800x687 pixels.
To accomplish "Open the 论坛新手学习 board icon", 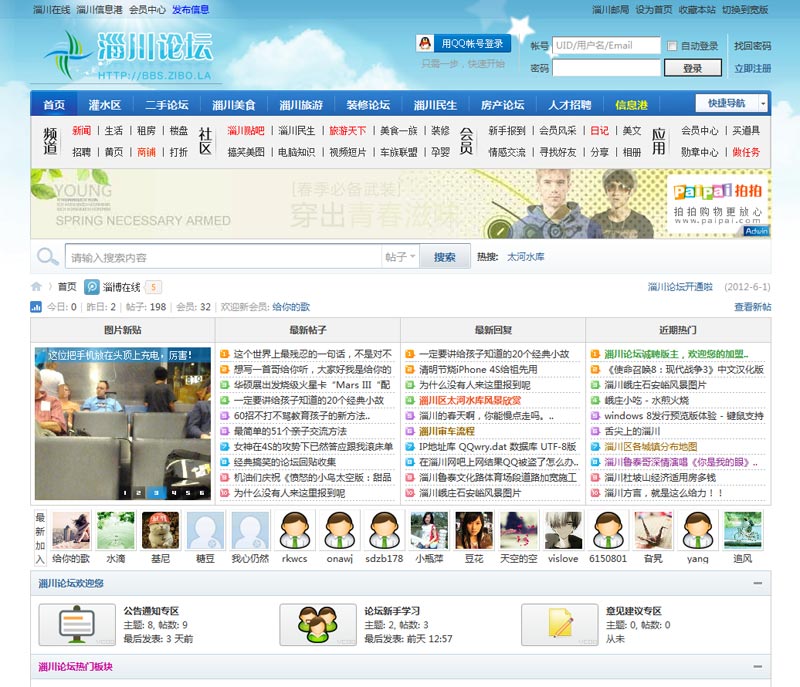I will pyautogui.click(x=318, y=625).
